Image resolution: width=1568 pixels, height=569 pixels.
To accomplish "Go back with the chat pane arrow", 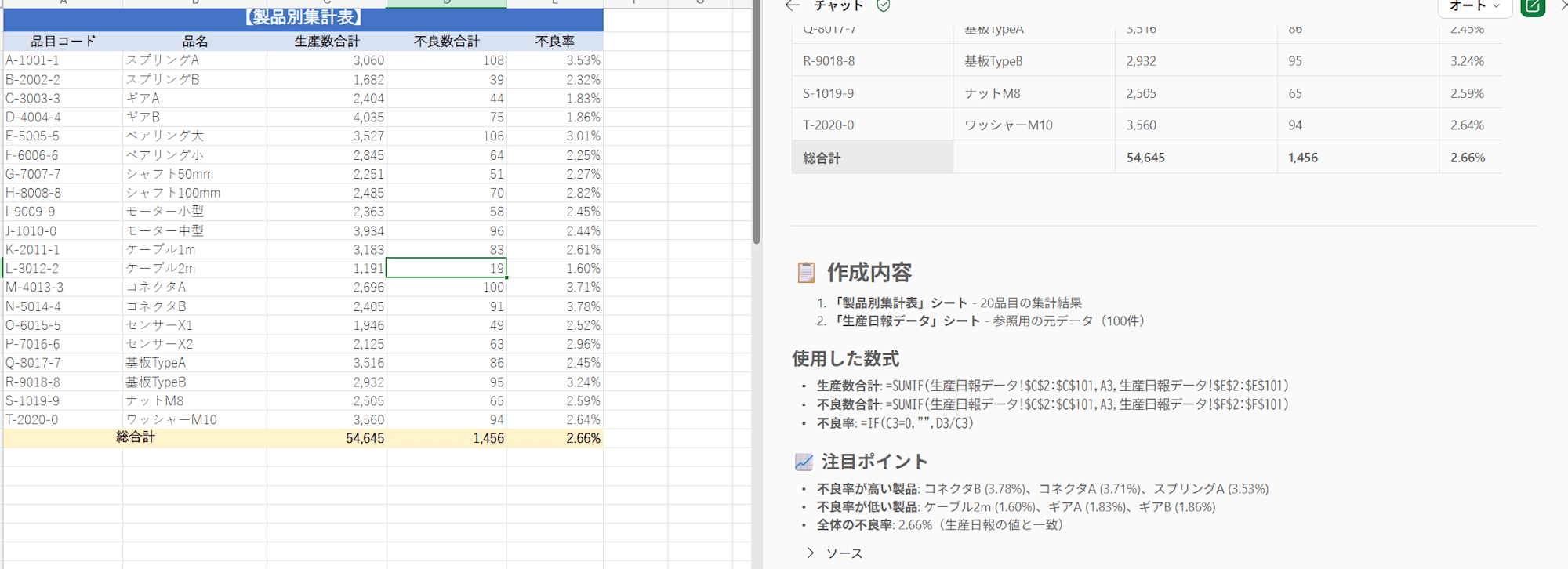I will 793,5.
